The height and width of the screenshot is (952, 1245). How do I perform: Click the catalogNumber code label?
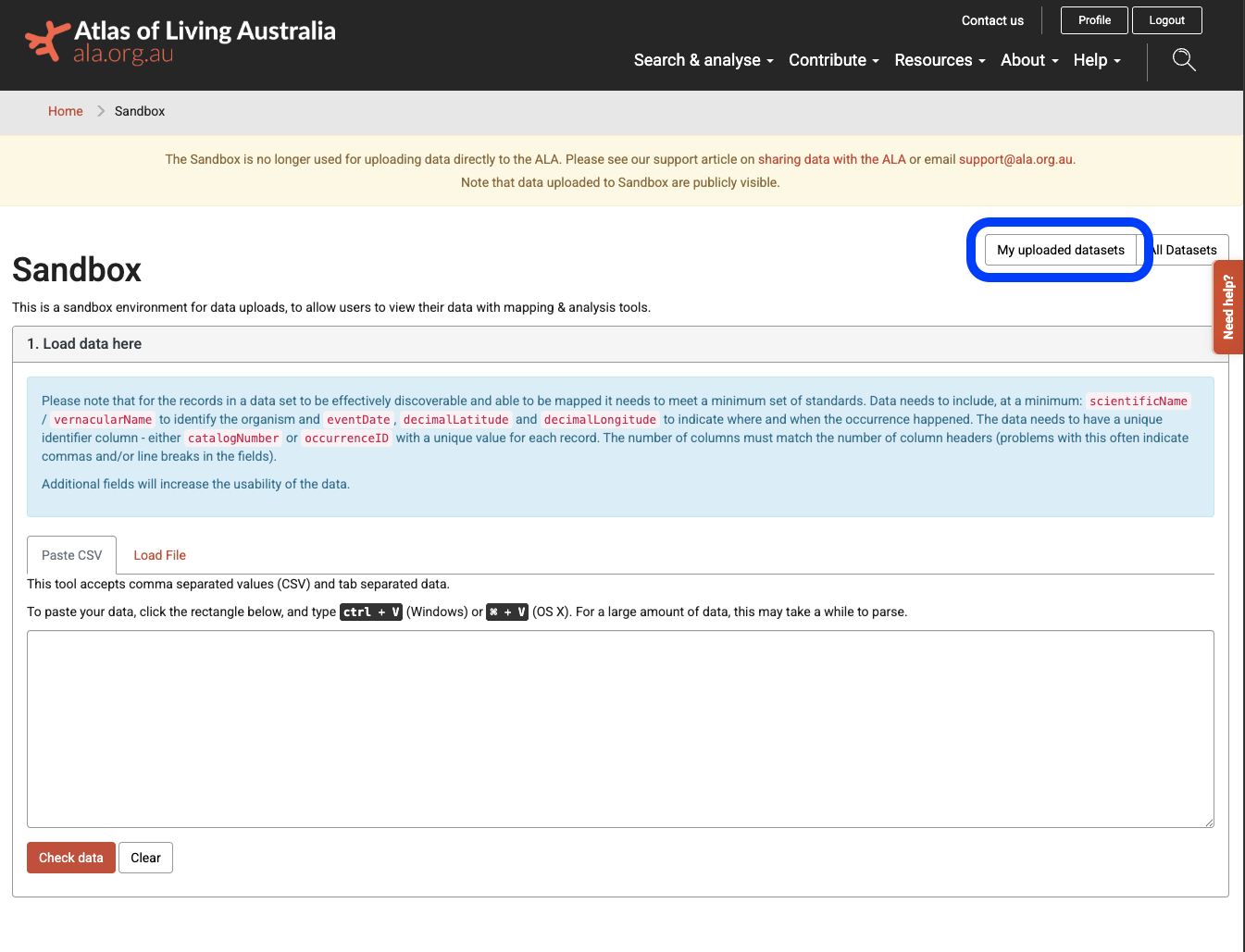click(x=233, y=438)
